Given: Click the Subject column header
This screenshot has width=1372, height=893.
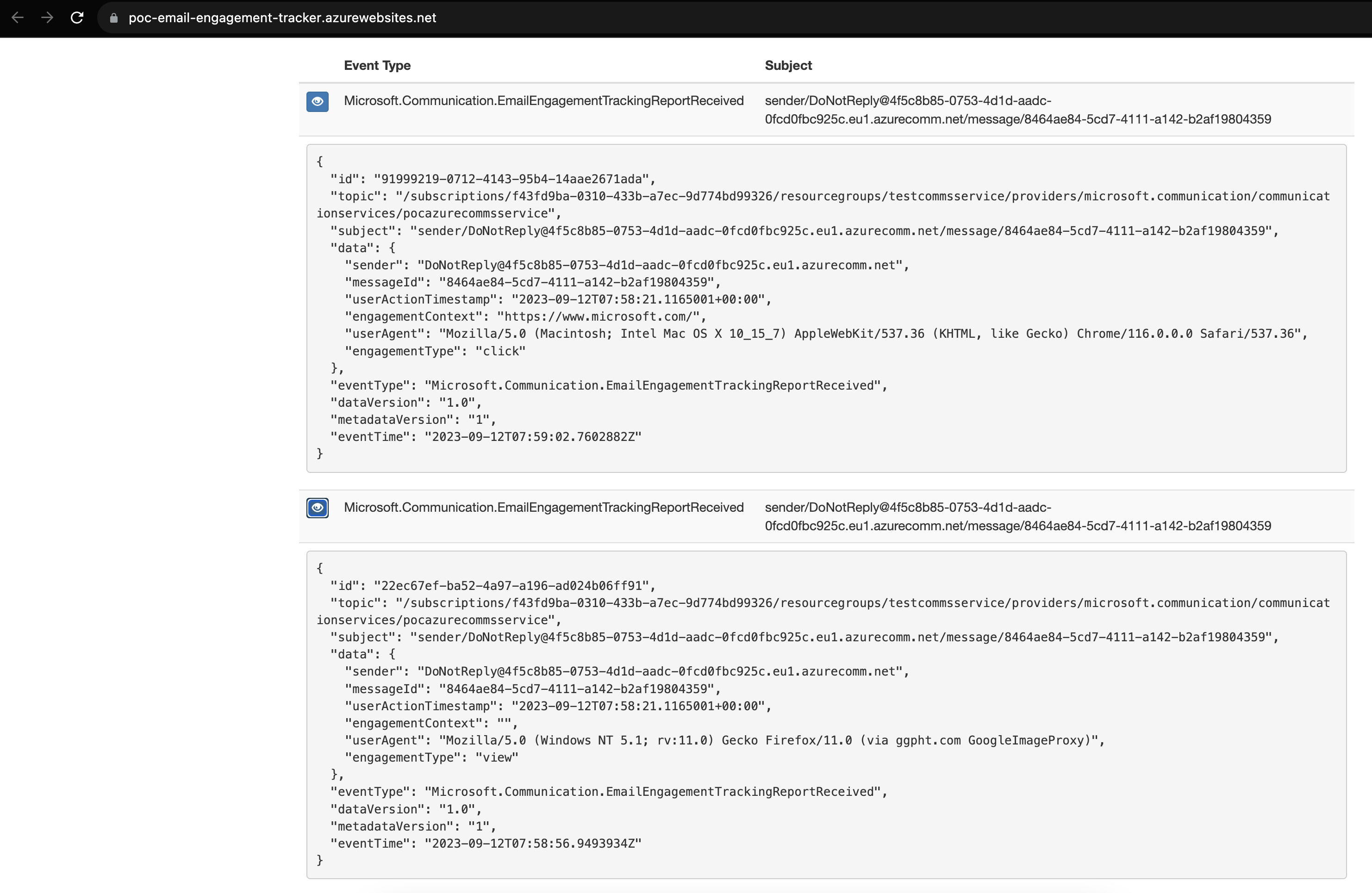Looking at the screenshot, I should [x=787, y=66].
